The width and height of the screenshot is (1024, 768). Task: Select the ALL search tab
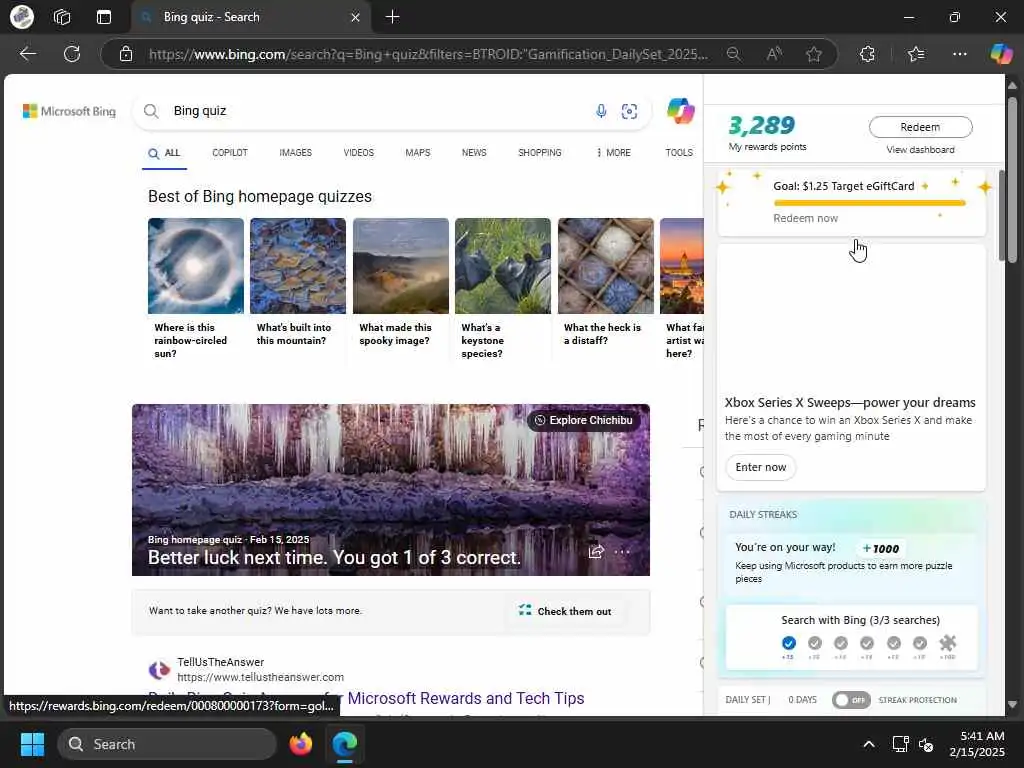[164, 153]
